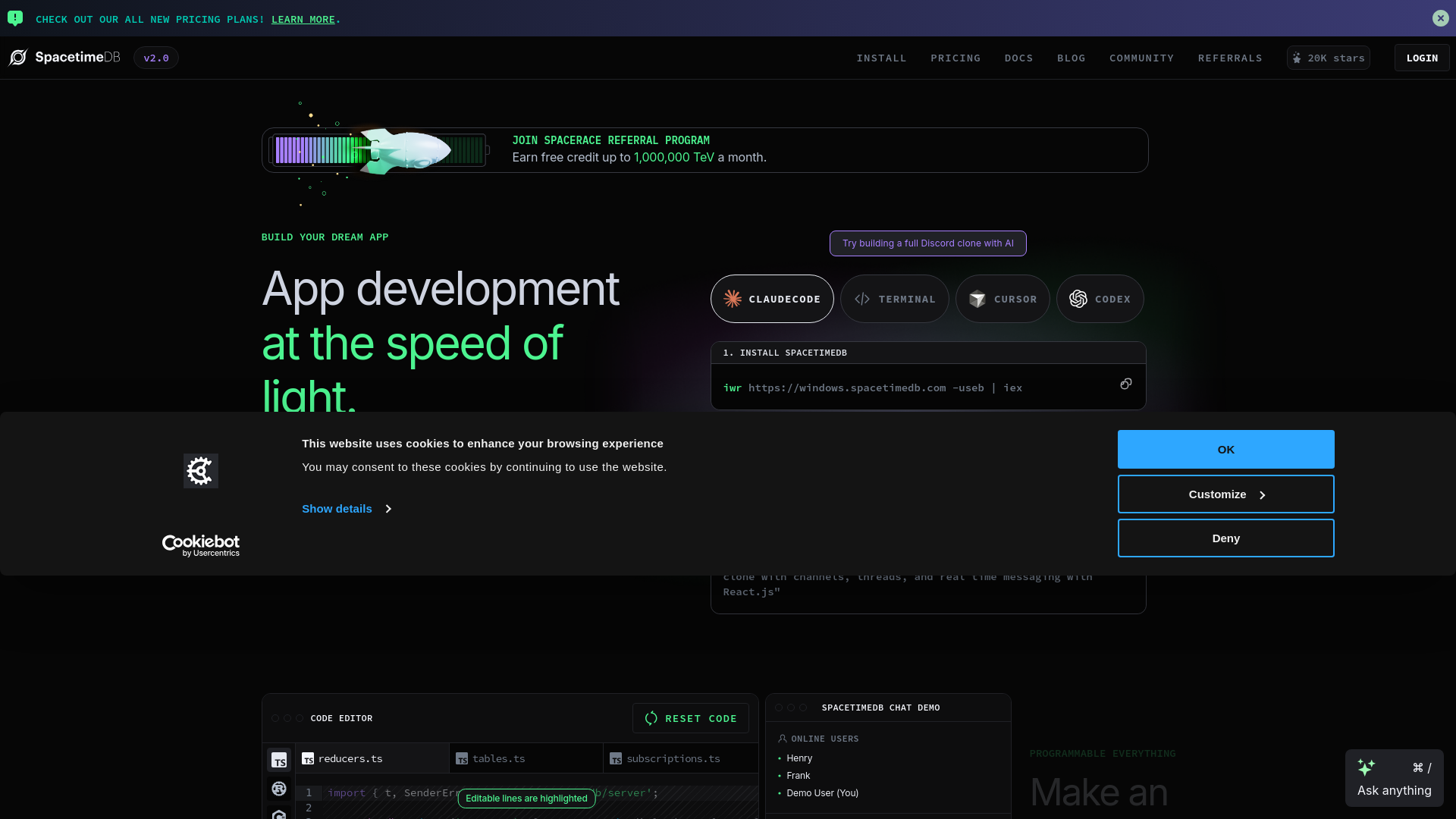
Task: Click the Editable lines are highlighted tooltip
Action: click(x=526, y=799)
